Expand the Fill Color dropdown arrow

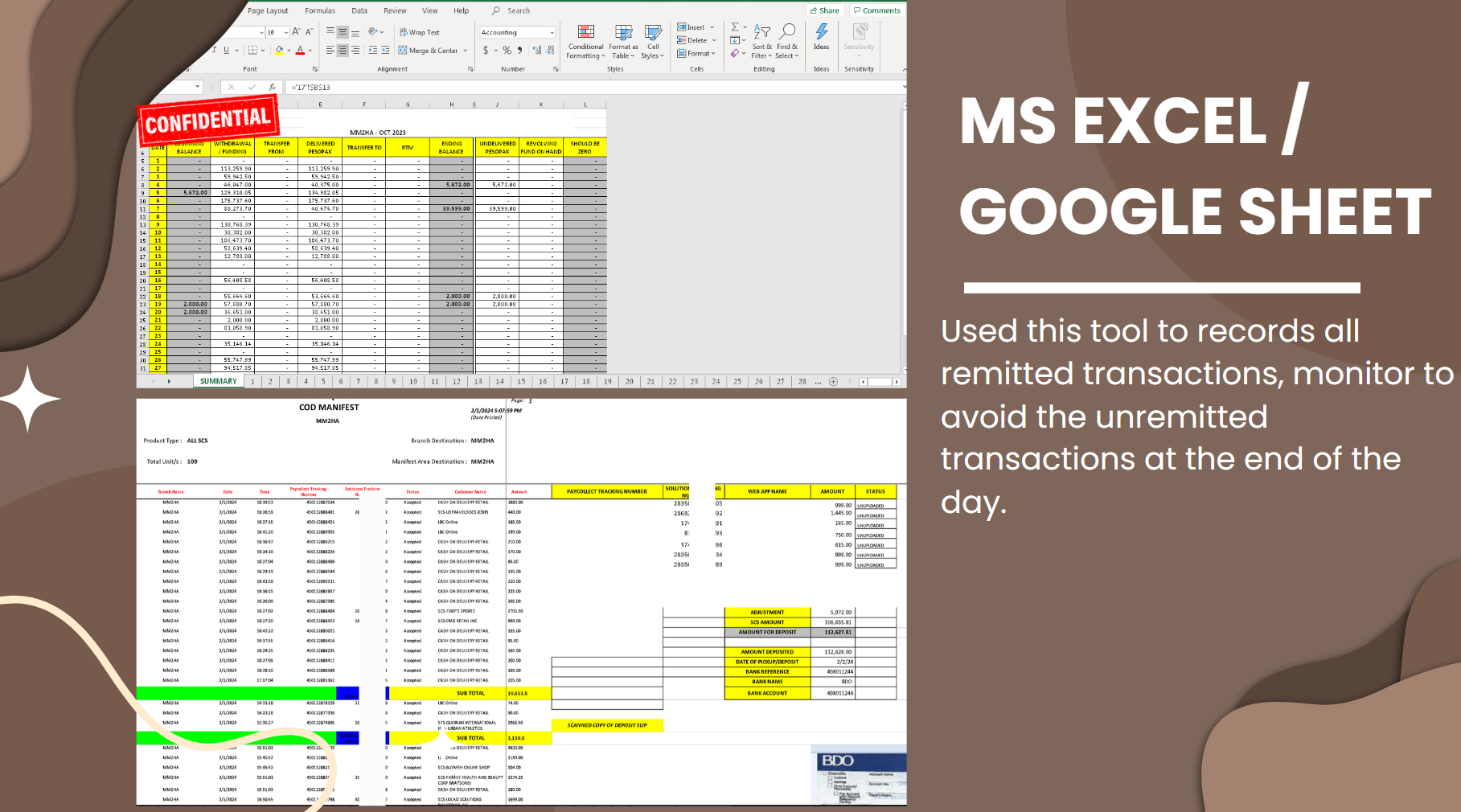pyautogui.click(x=289, y=51)
